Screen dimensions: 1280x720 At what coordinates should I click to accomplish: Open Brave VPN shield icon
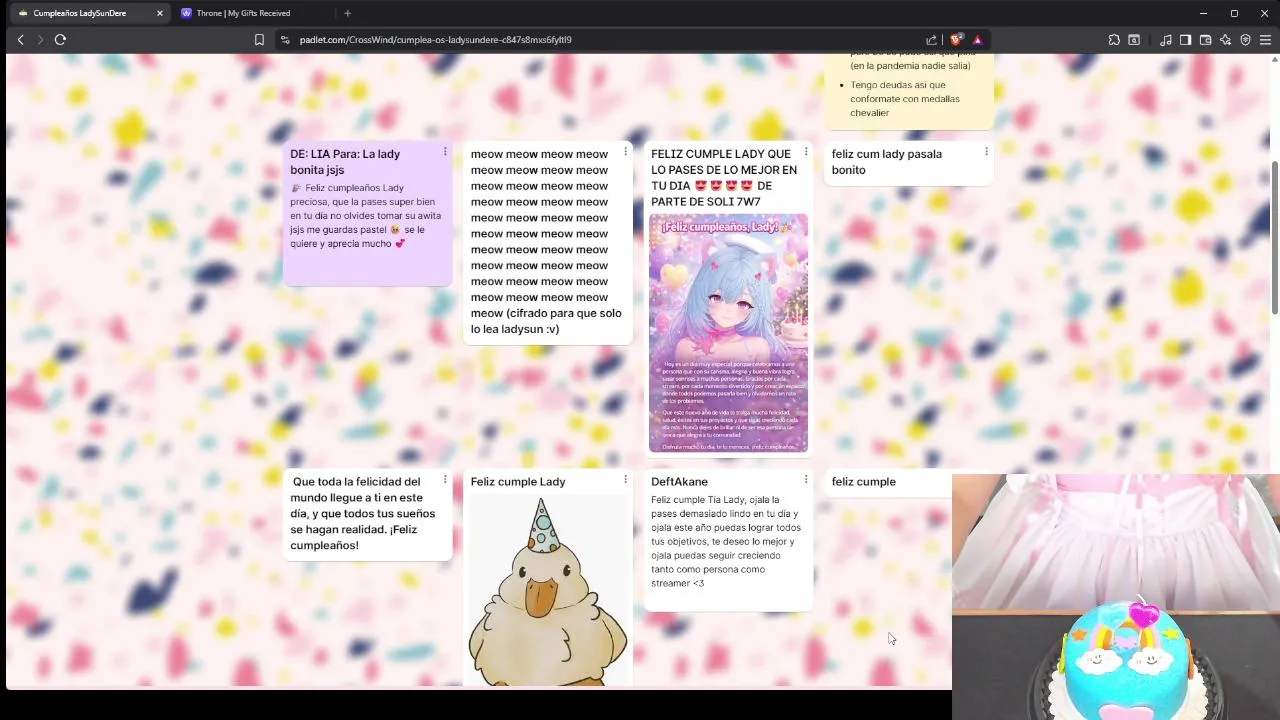click(x=1245, y=40)
